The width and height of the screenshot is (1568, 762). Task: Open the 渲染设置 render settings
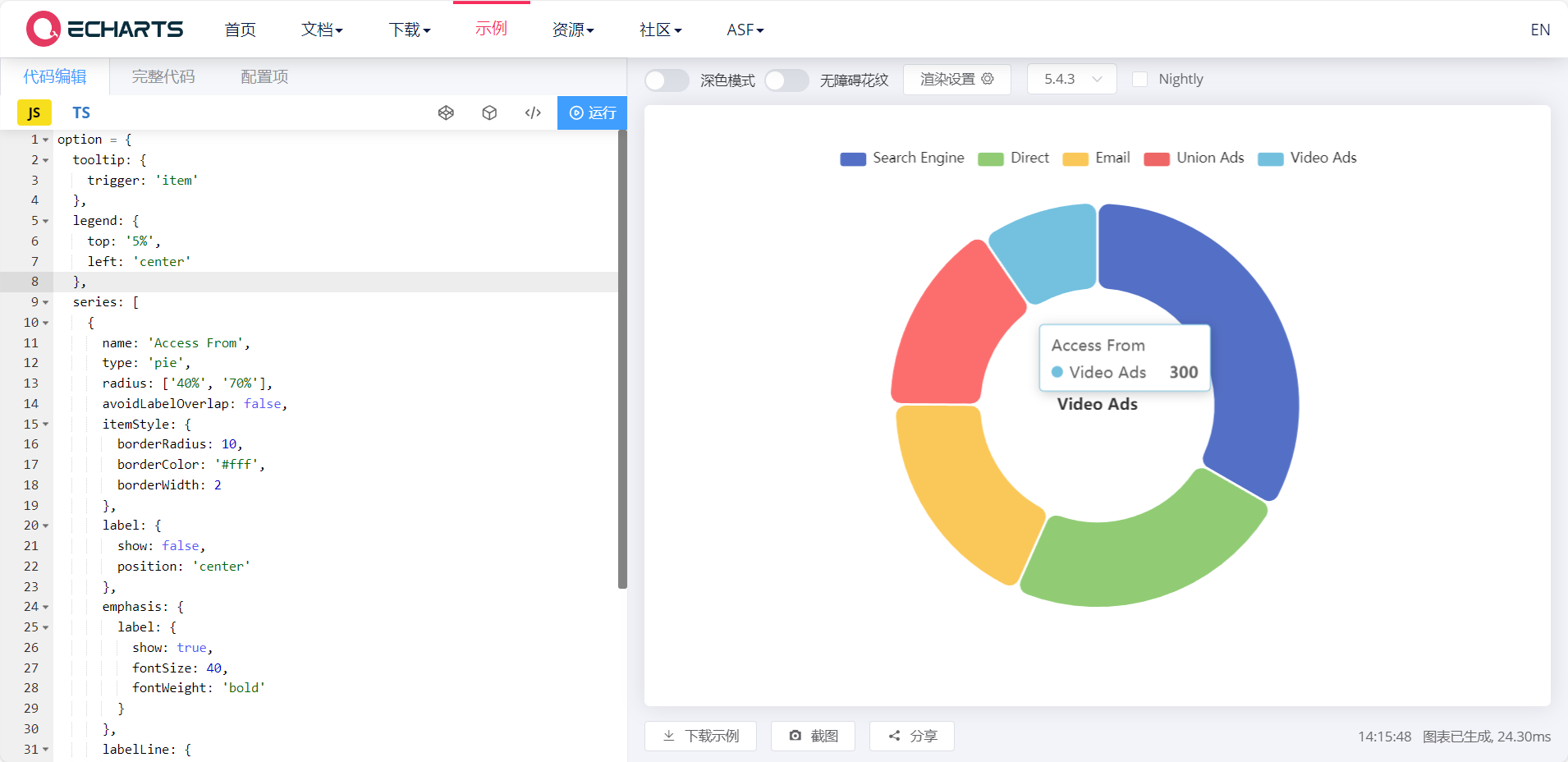[x=956, y=79]
